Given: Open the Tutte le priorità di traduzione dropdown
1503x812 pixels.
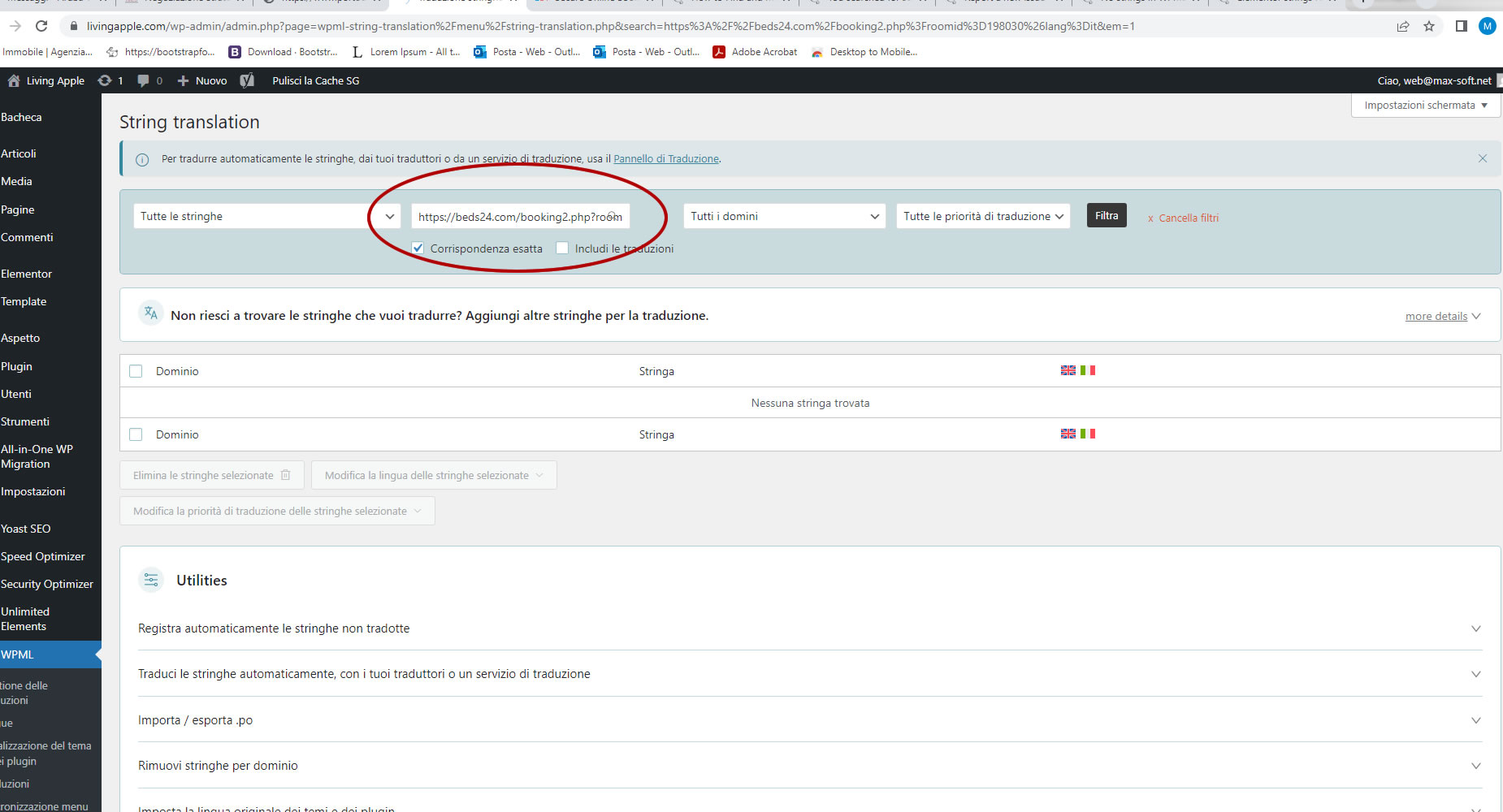Looking at the screenshot, I should click(983, 216).
